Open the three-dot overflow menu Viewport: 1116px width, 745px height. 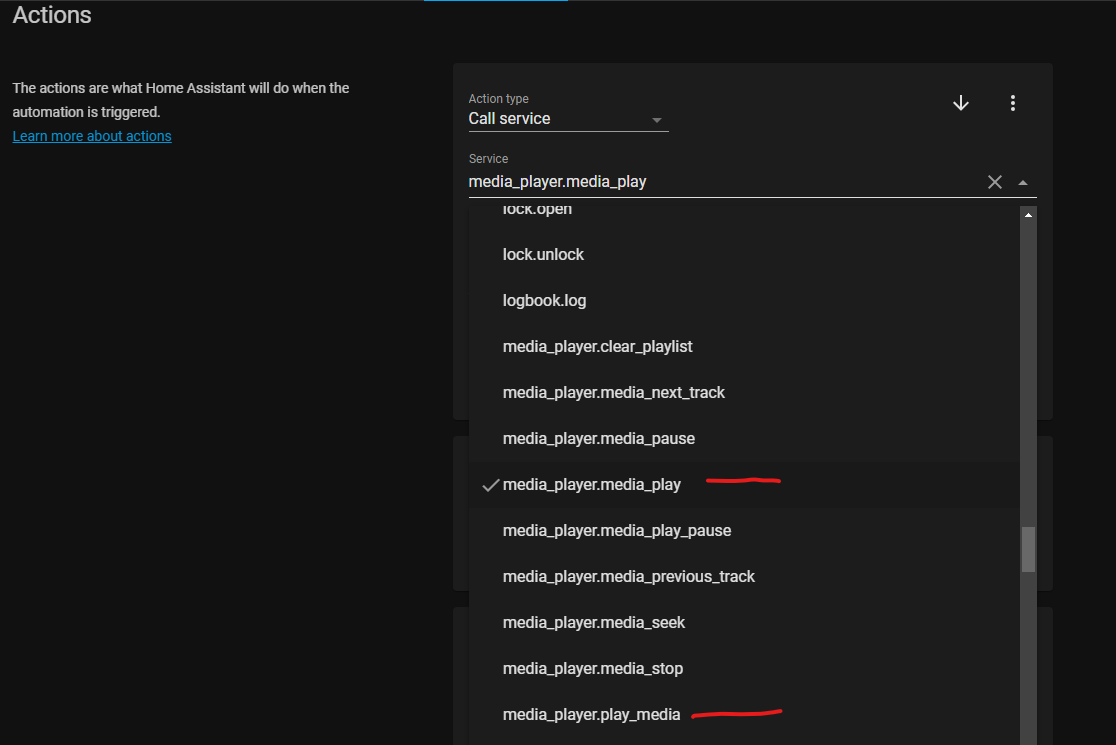tap(1013, 103)
